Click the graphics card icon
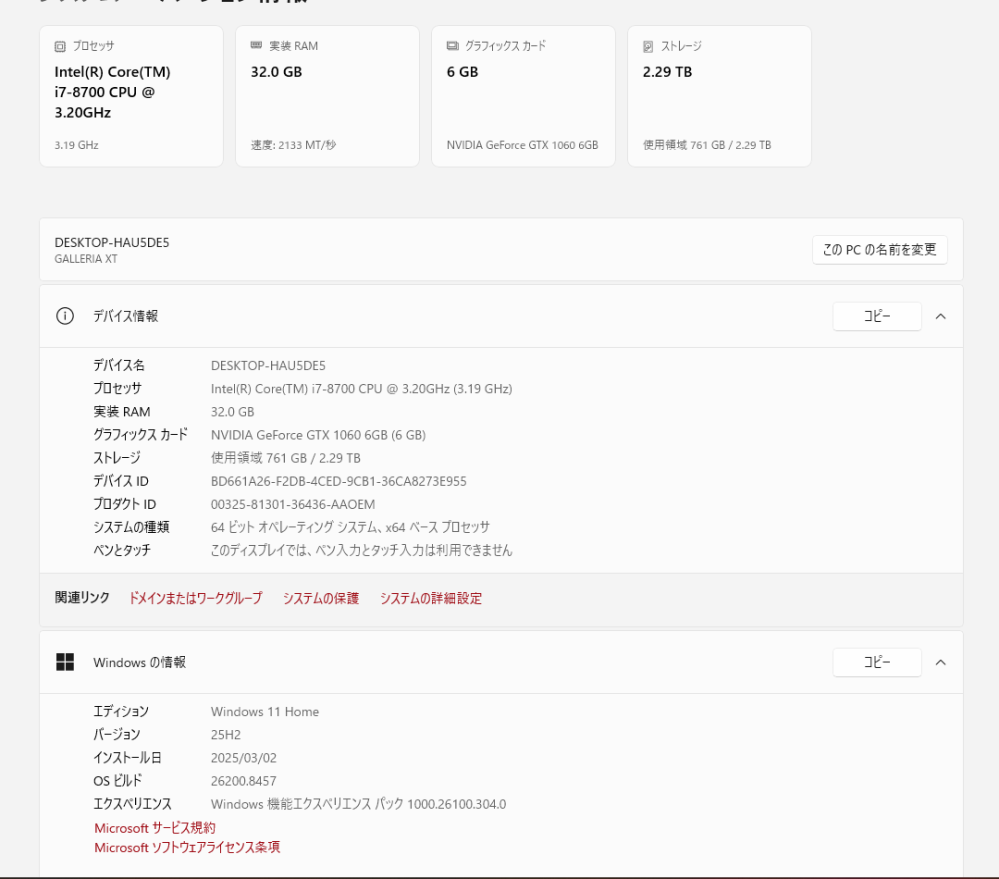This screenshot has height=879, width=999. [452, 46]
